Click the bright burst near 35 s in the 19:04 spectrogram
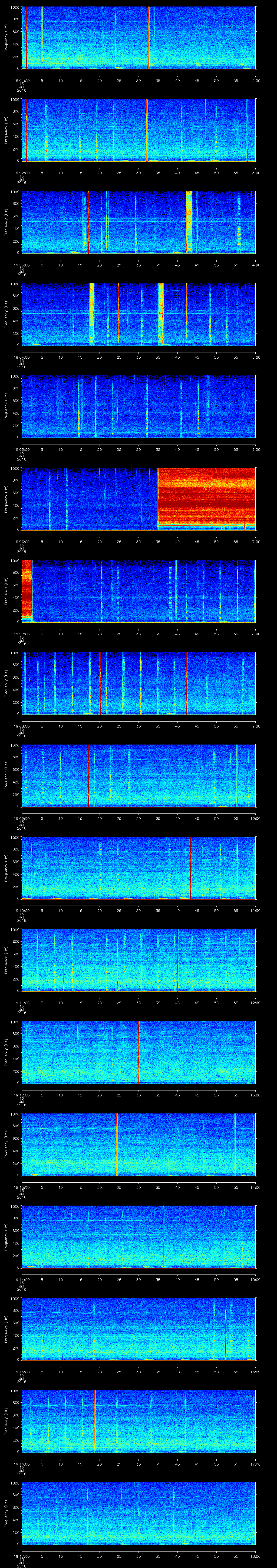This screenshot has width=277, height=1568. (161, 313)
